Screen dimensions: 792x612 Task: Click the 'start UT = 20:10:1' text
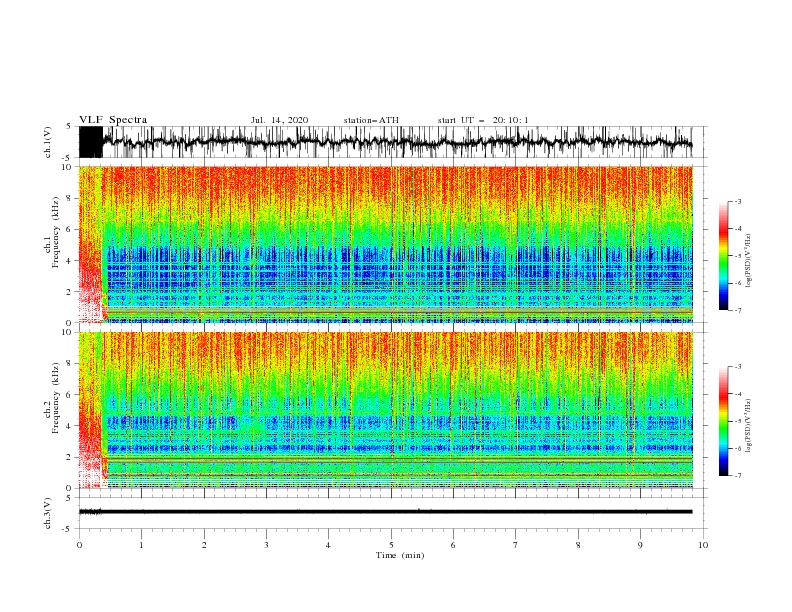point(483,120)
